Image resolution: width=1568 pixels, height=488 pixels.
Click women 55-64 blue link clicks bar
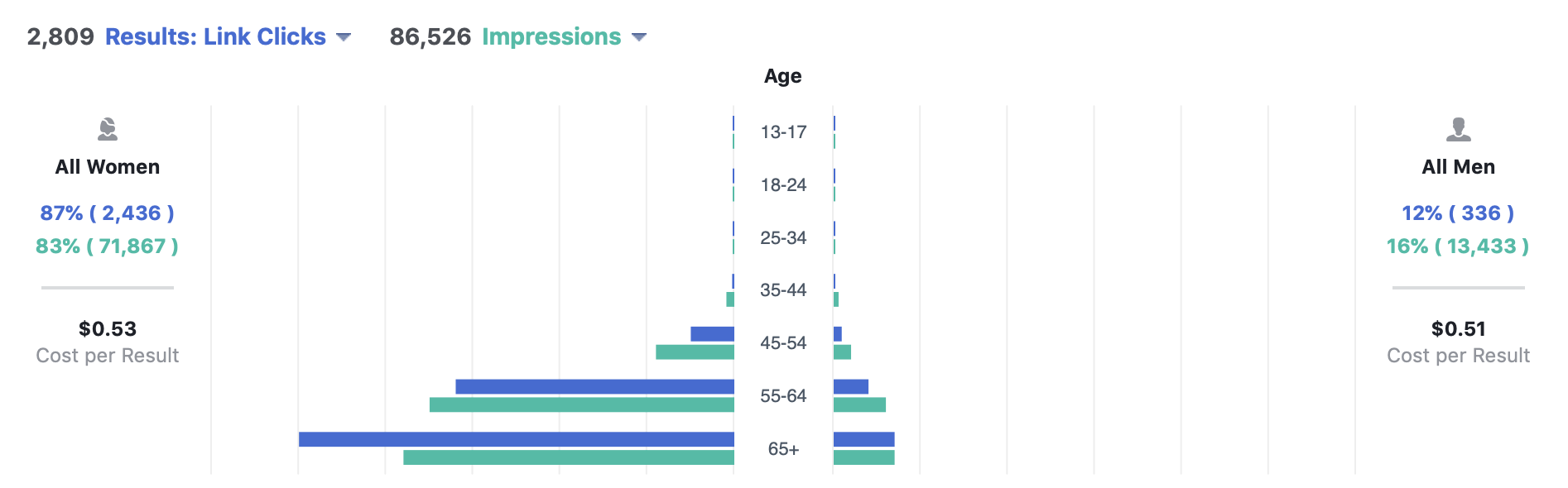[x=594, y=386]
